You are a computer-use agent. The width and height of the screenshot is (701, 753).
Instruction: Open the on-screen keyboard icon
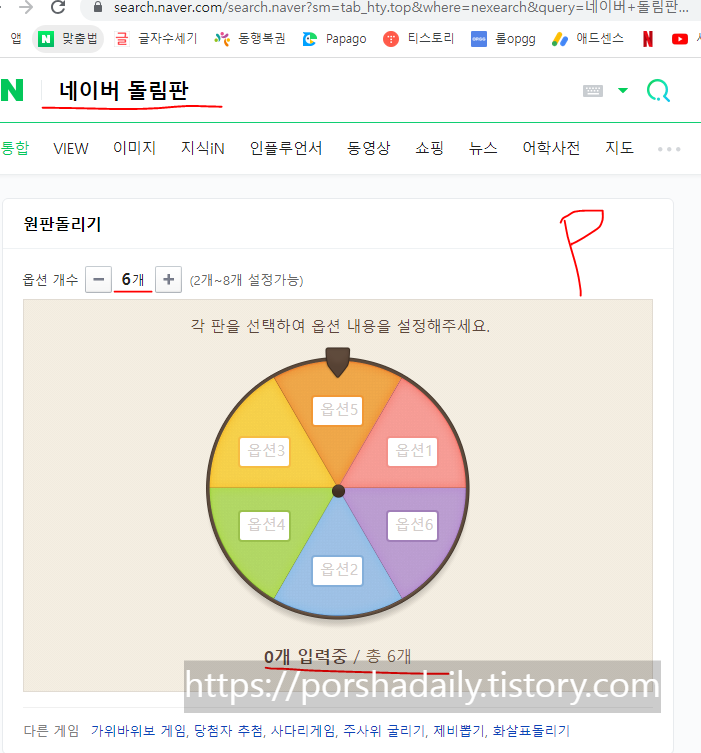(x=592, y=91)
